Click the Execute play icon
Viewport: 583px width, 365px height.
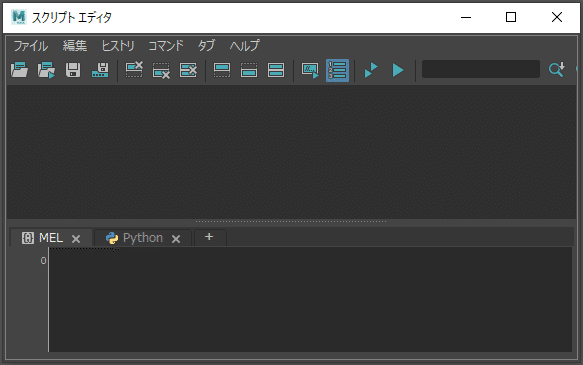point(398,70)
